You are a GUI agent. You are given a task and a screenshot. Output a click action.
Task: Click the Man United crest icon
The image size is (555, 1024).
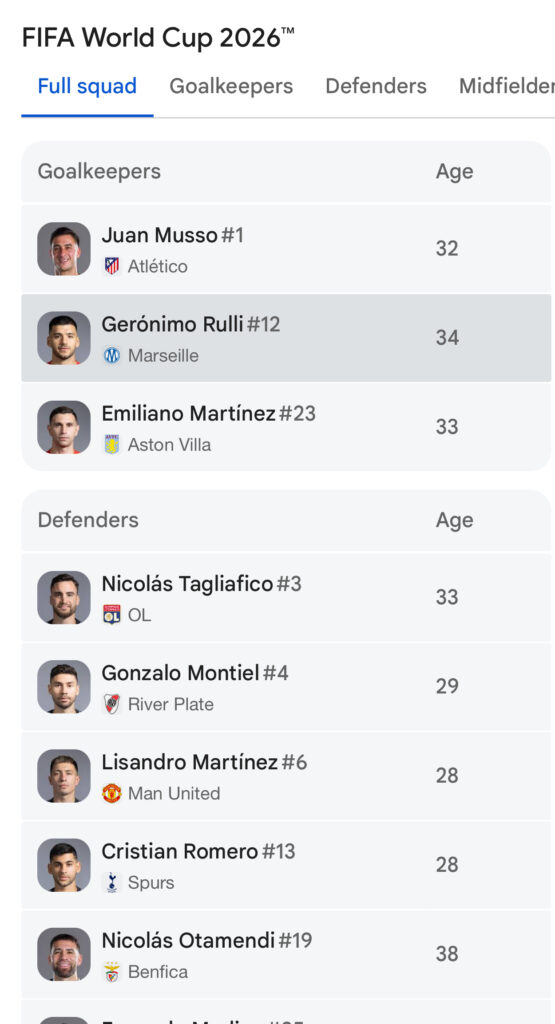[x=112, y=793]
